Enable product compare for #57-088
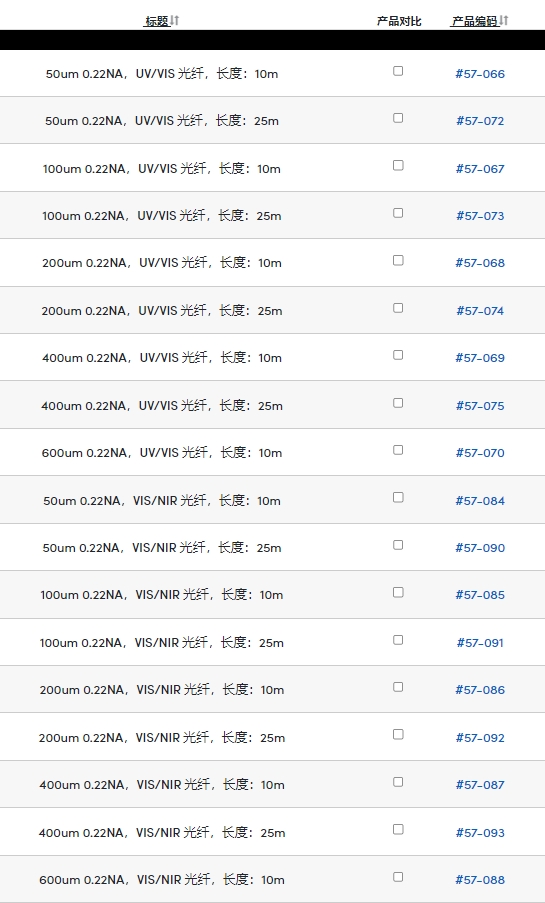Screen dimensions: 545x903 398,877
